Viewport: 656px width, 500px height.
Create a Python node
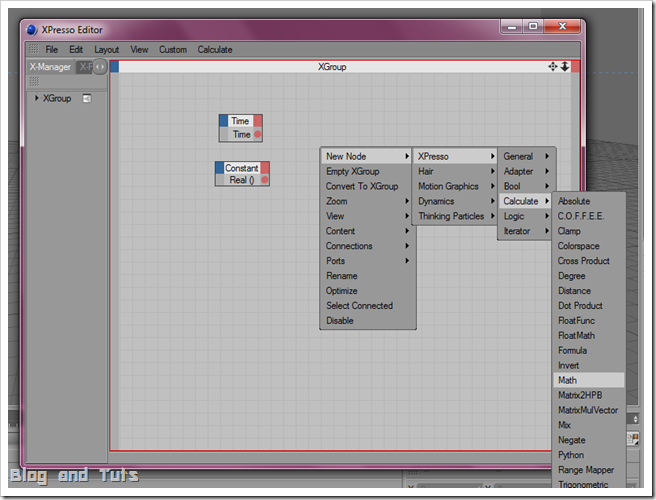589,455
